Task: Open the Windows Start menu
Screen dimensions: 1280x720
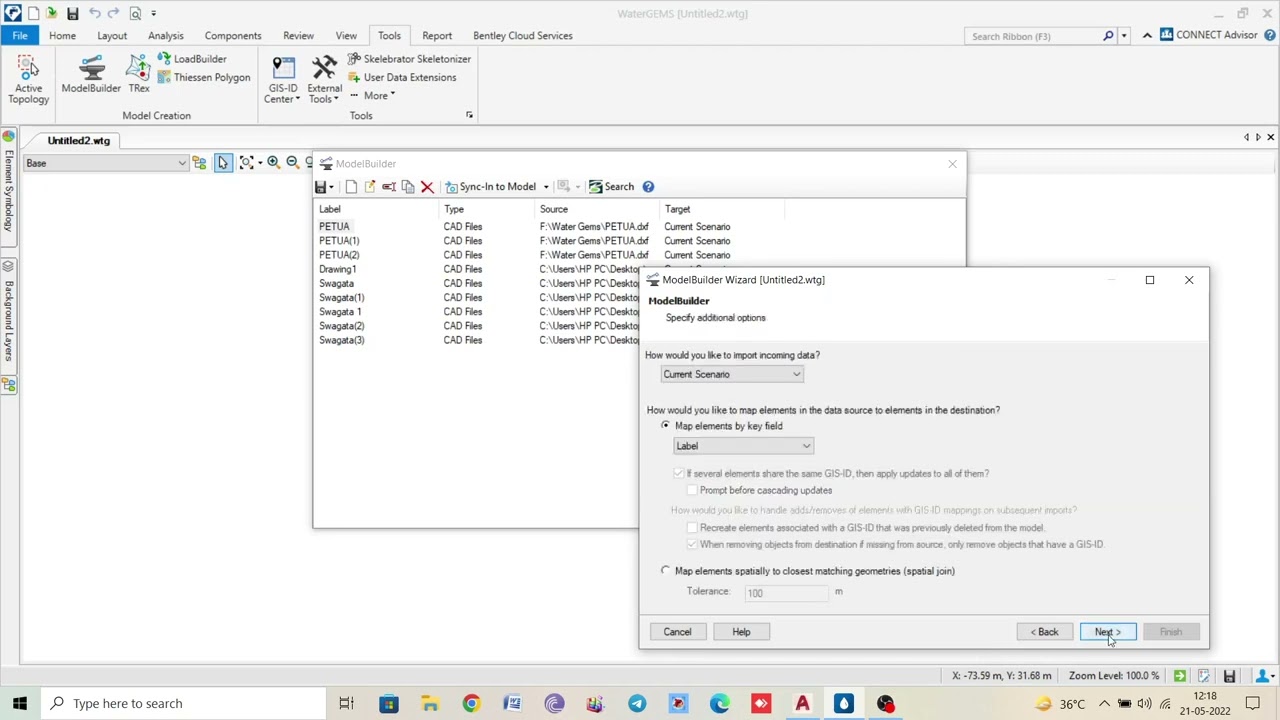Action: [20, 703]
